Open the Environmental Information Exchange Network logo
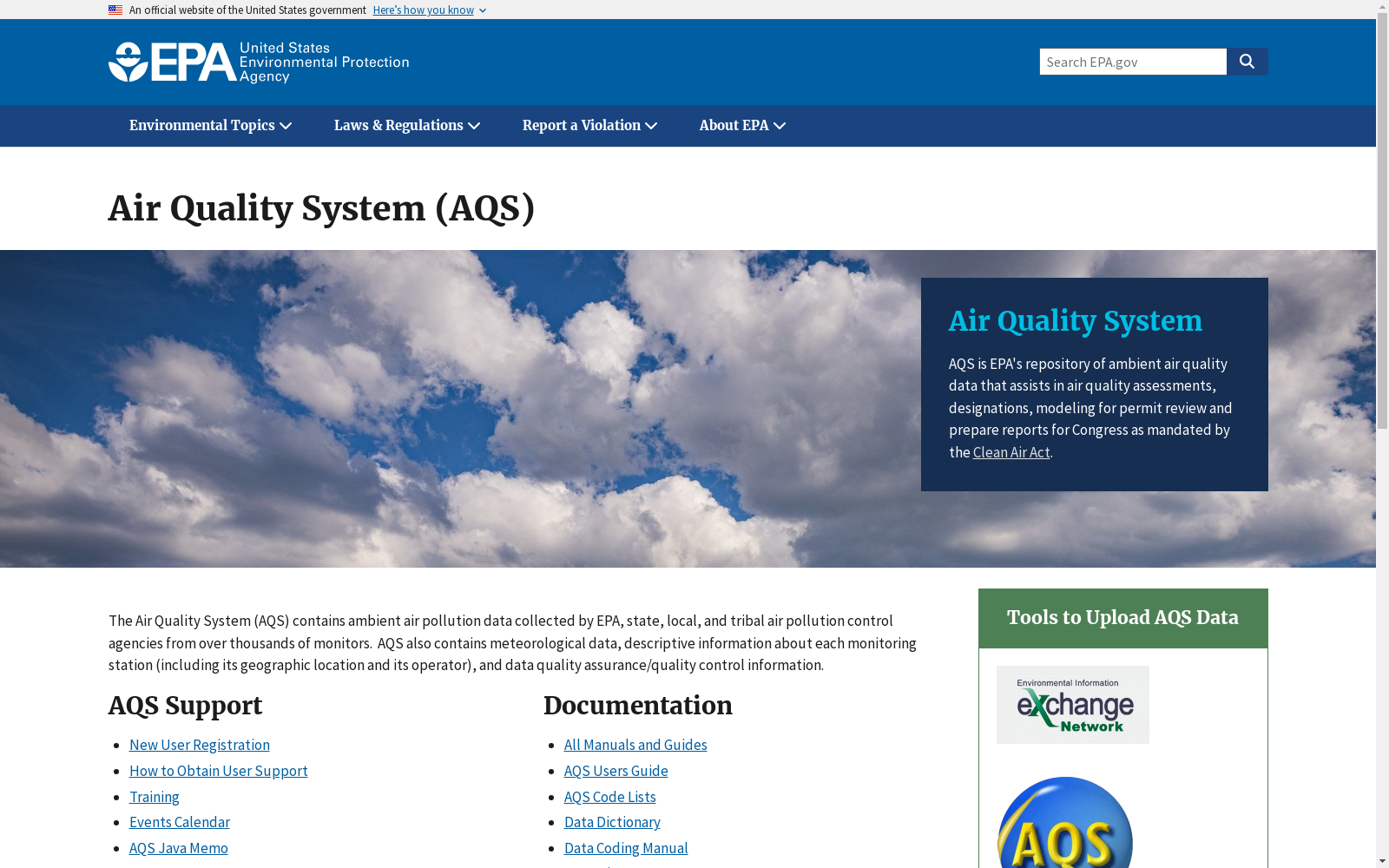Viewport: 1389px width, 868px height. 1073,705
